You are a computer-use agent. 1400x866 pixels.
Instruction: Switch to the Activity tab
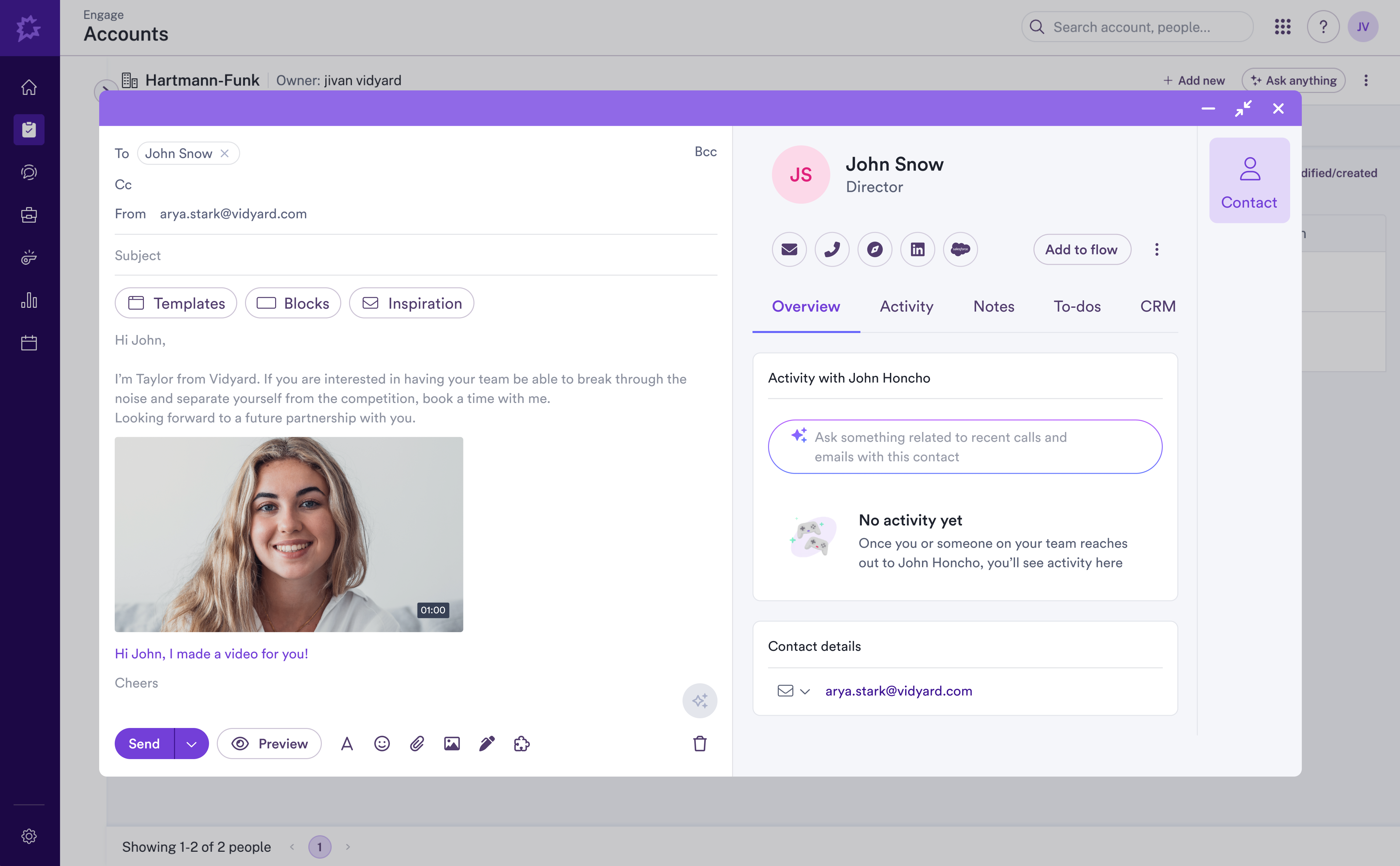[x=906, y=306]
